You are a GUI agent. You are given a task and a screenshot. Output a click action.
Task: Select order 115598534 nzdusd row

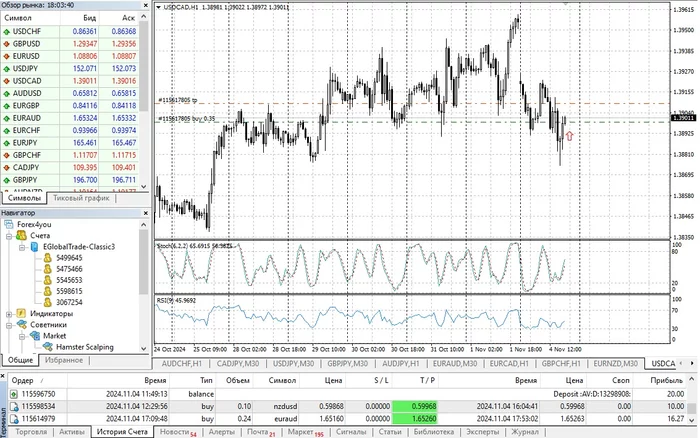tap(347, 406)
